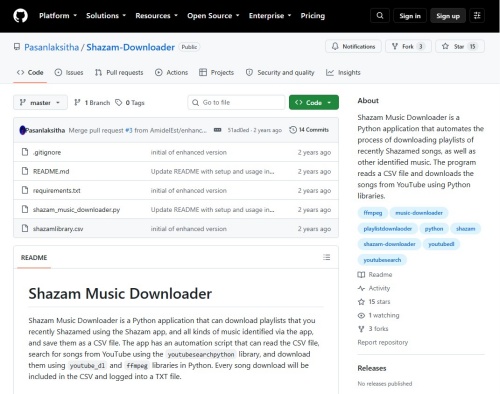Open the requirements.txt file name
500x394 pixels.
click(x=56, y=191)
